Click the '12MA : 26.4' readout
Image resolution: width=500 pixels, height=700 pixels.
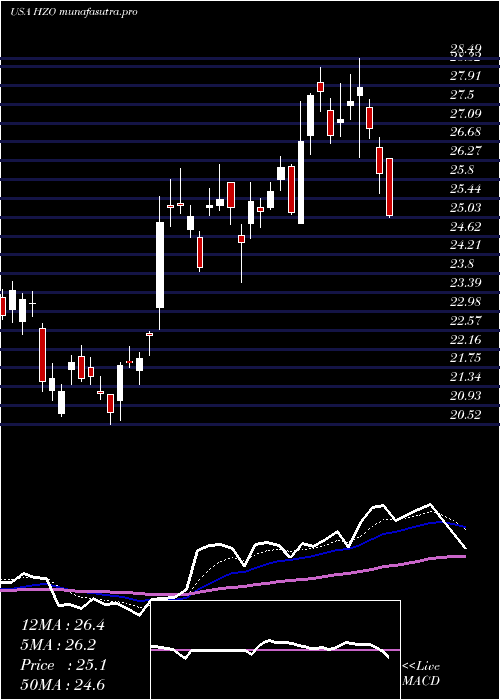point(63,625)
